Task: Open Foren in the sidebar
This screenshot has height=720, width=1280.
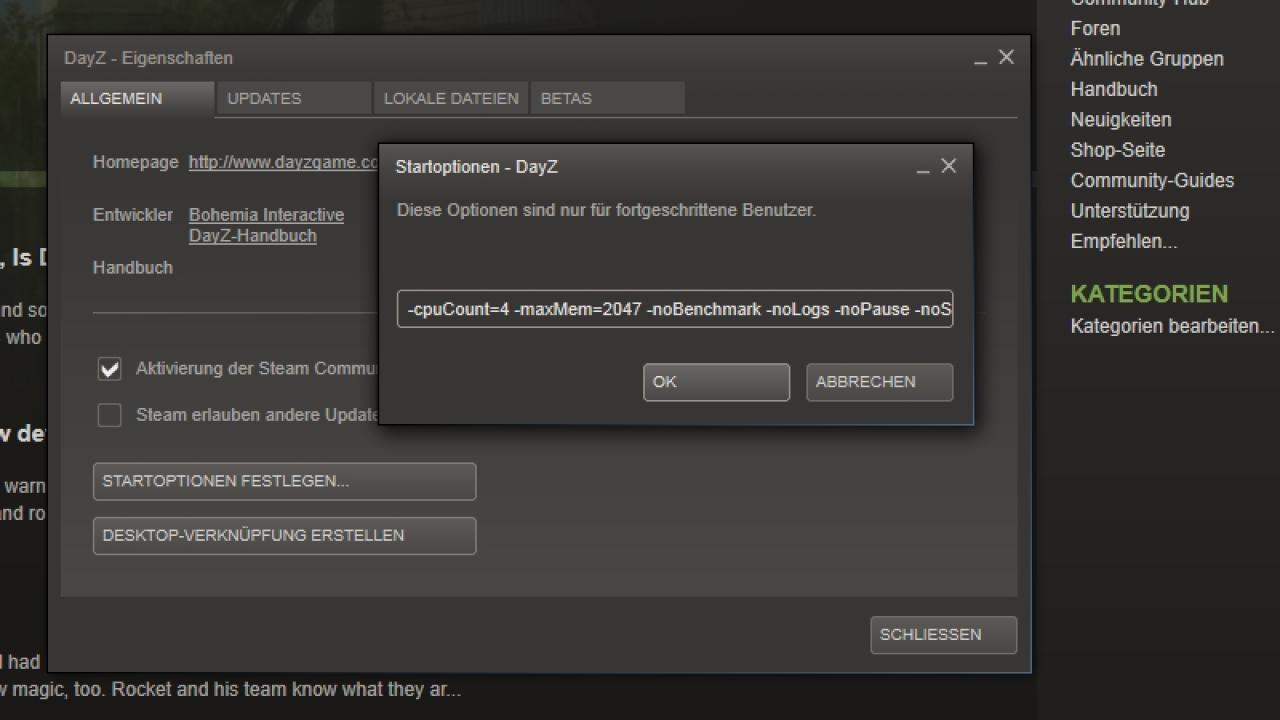Action: 1095,28
